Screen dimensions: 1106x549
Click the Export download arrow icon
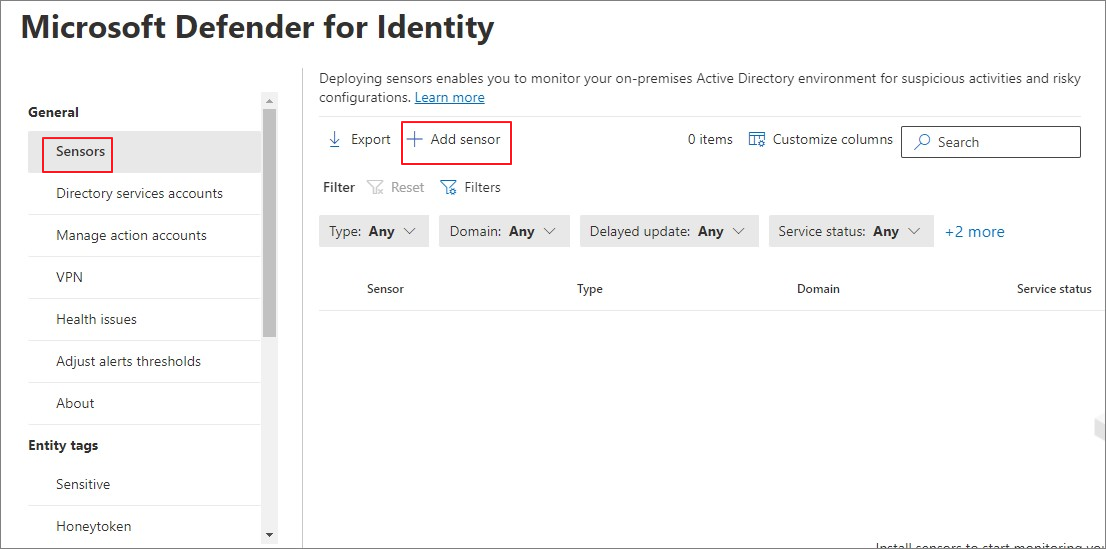click(335, 140)
